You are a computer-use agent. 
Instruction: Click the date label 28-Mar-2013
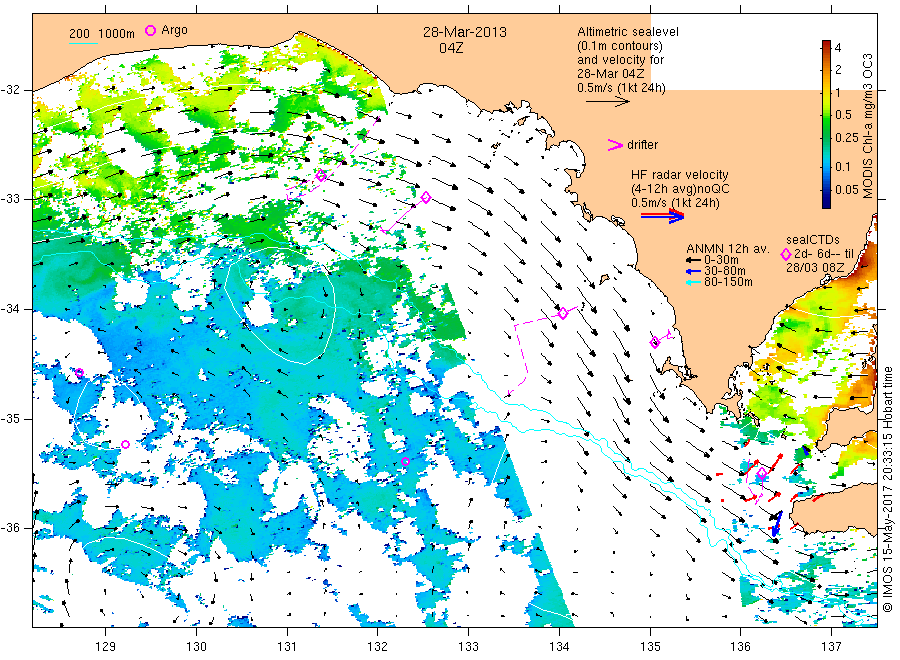click(x=465, y=32)
